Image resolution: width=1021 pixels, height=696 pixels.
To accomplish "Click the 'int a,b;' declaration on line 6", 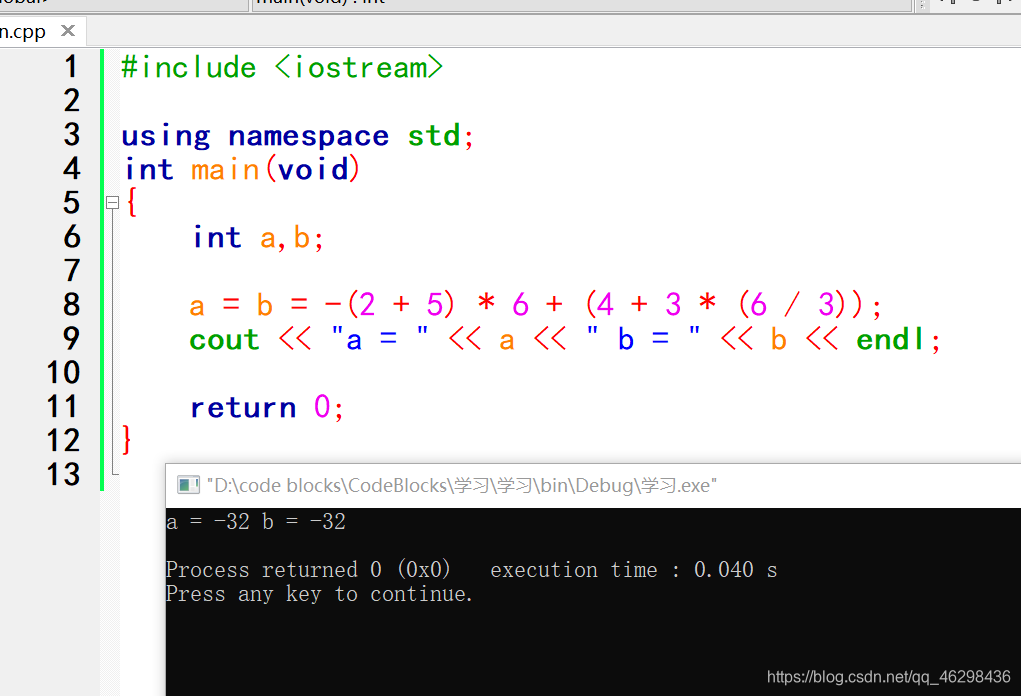I will click(258, 238).
